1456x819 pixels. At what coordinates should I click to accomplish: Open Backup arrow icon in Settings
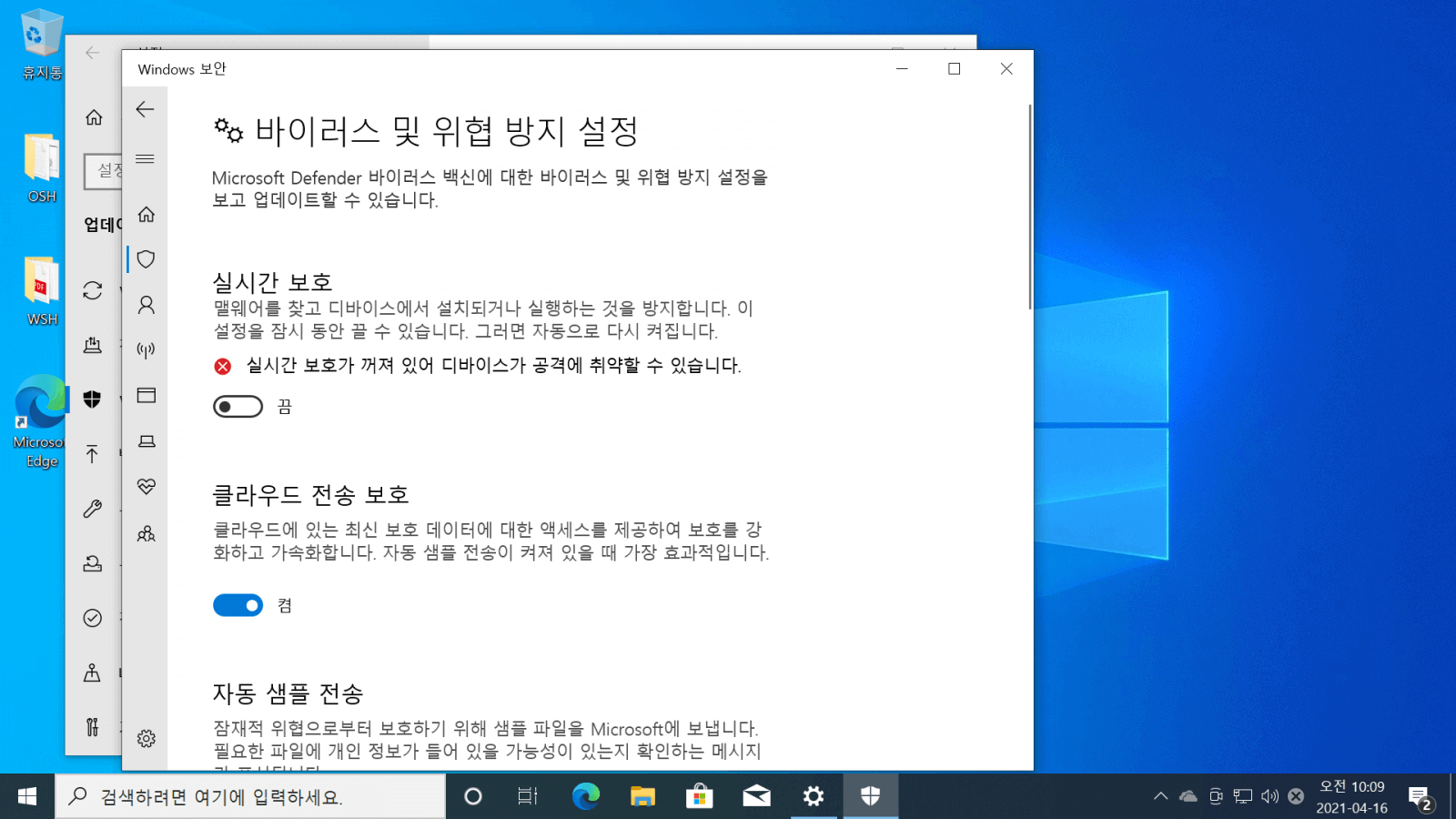[x=93, y=454]
